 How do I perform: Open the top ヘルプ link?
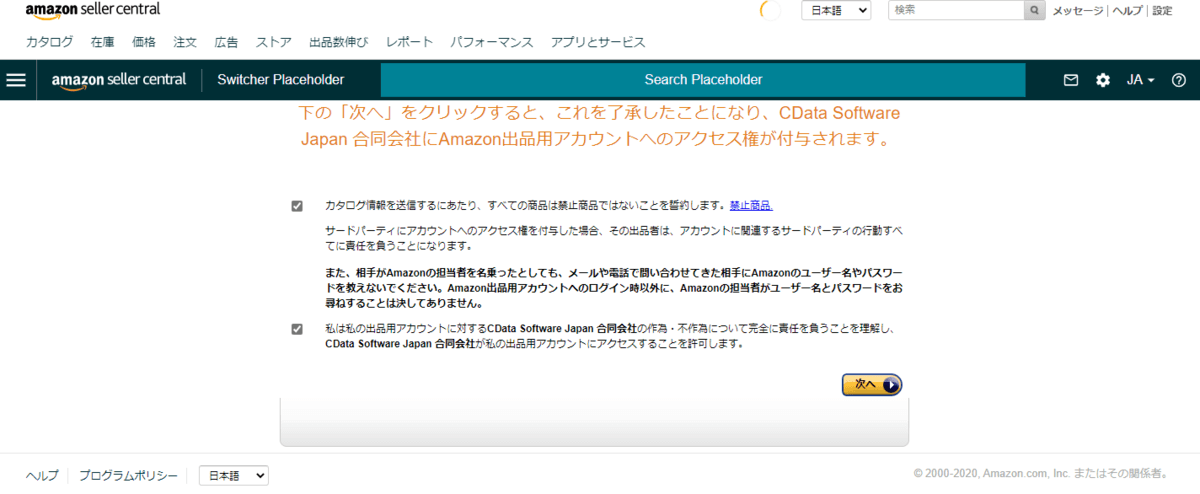1128,10
